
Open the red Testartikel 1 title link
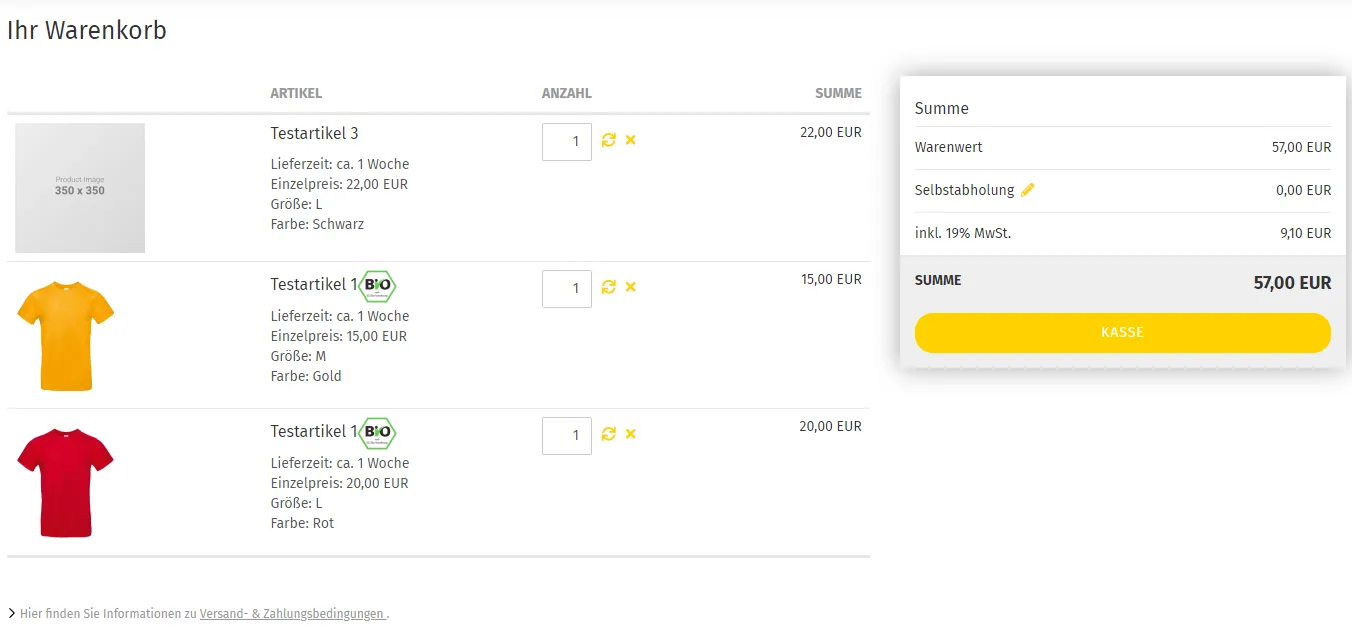click(x=314, y=432)
